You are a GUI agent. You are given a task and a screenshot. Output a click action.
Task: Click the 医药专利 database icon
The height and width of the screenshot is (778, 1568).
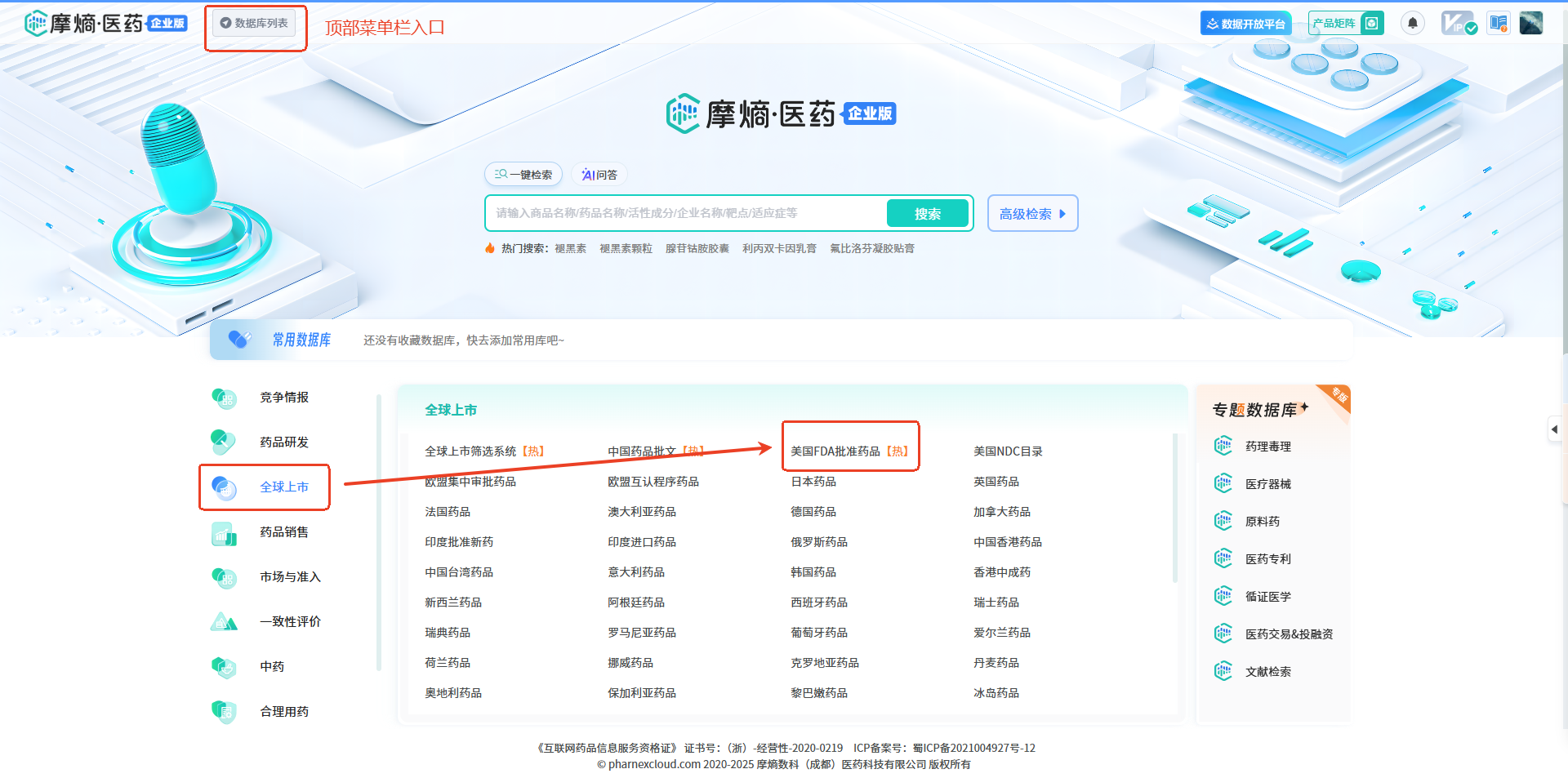(1223, 558)
